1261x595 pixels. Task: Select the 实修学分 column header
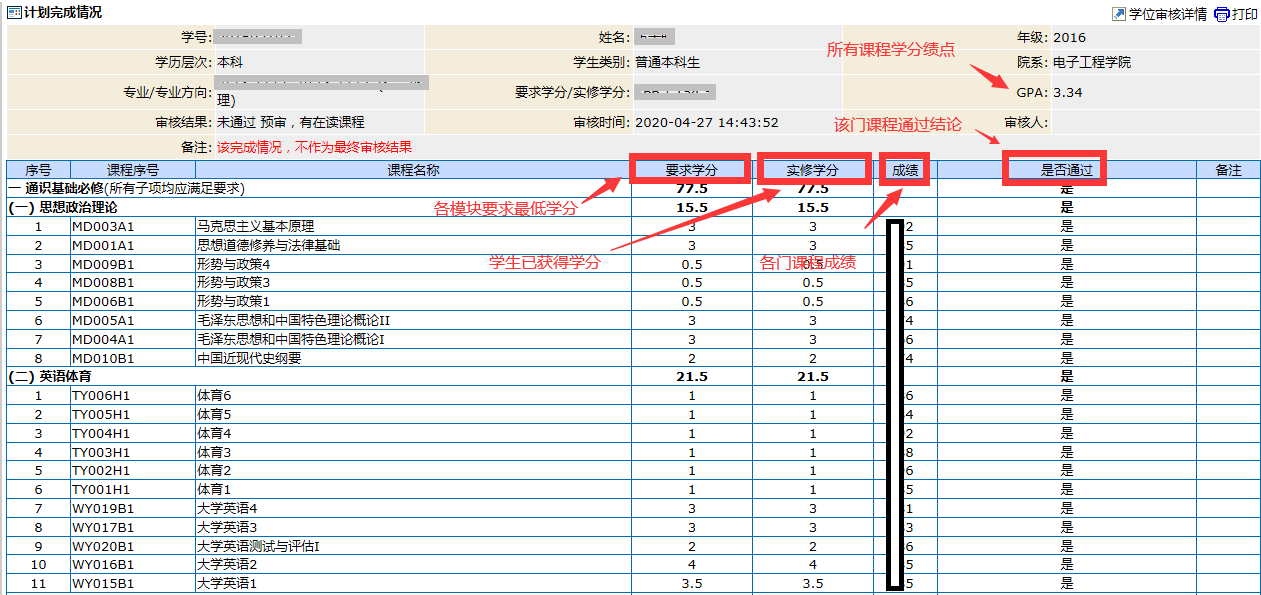(812, 170)
